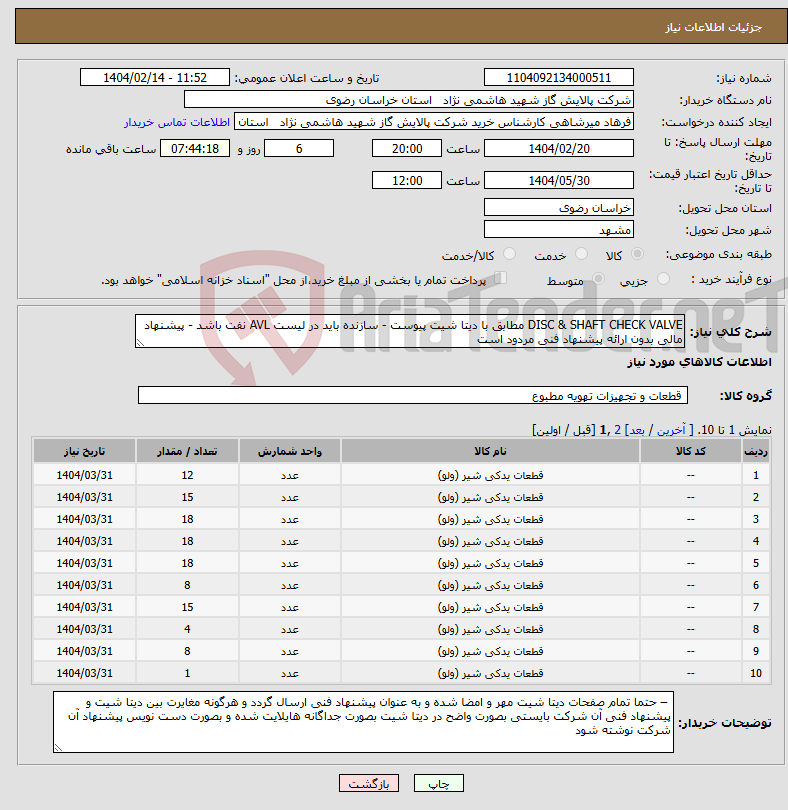Screen dimensions: 788x810
Task: Select the متوسط purchase type radio
Action: click(x=598, y=278)
